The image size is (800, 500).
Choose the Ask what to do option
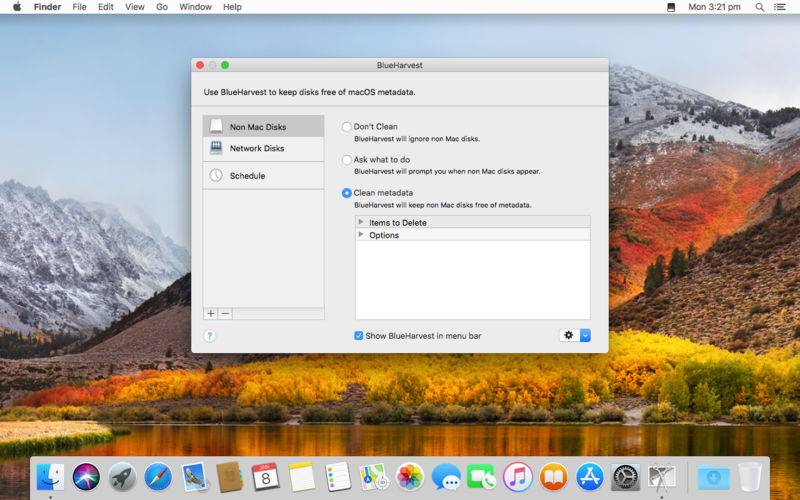point(347,160)
